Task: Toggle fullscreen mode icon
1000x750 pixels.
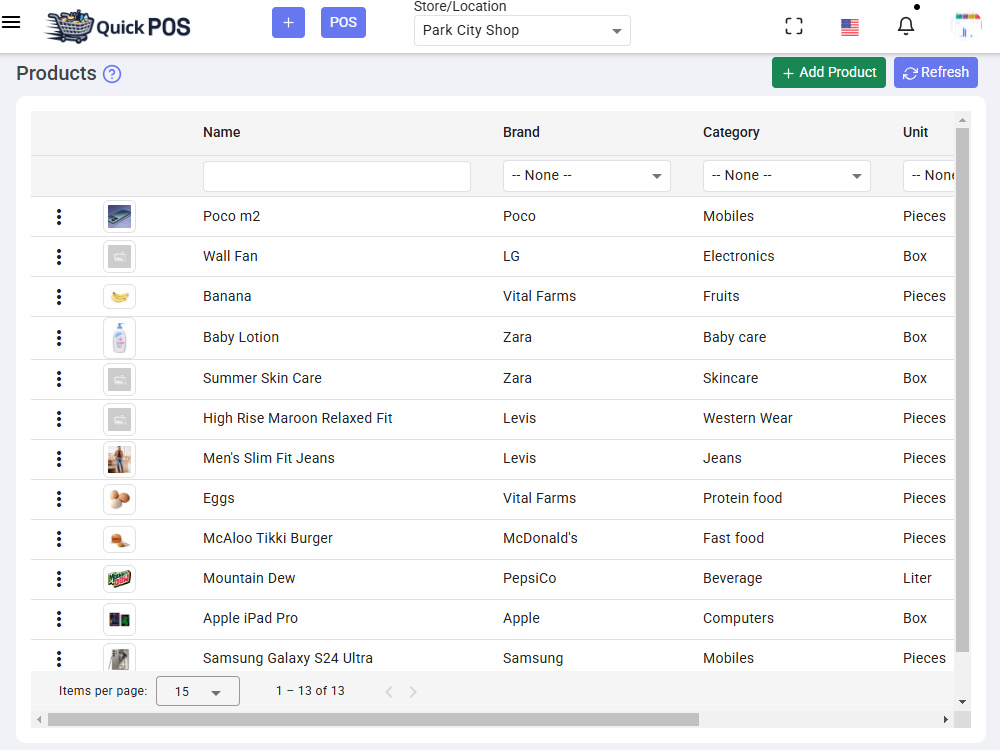Action: pos(794,26)
